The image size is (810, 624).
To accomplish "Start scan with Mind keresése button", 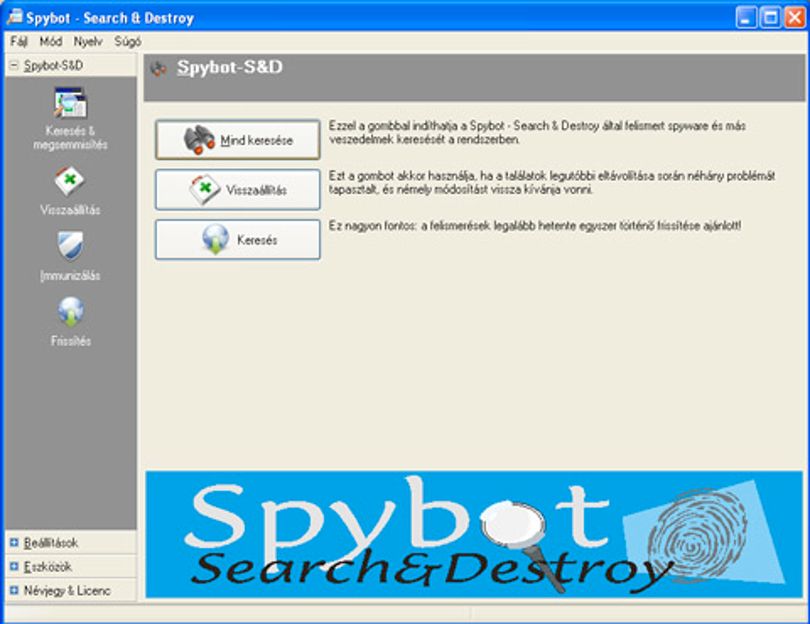I will 238,139.
